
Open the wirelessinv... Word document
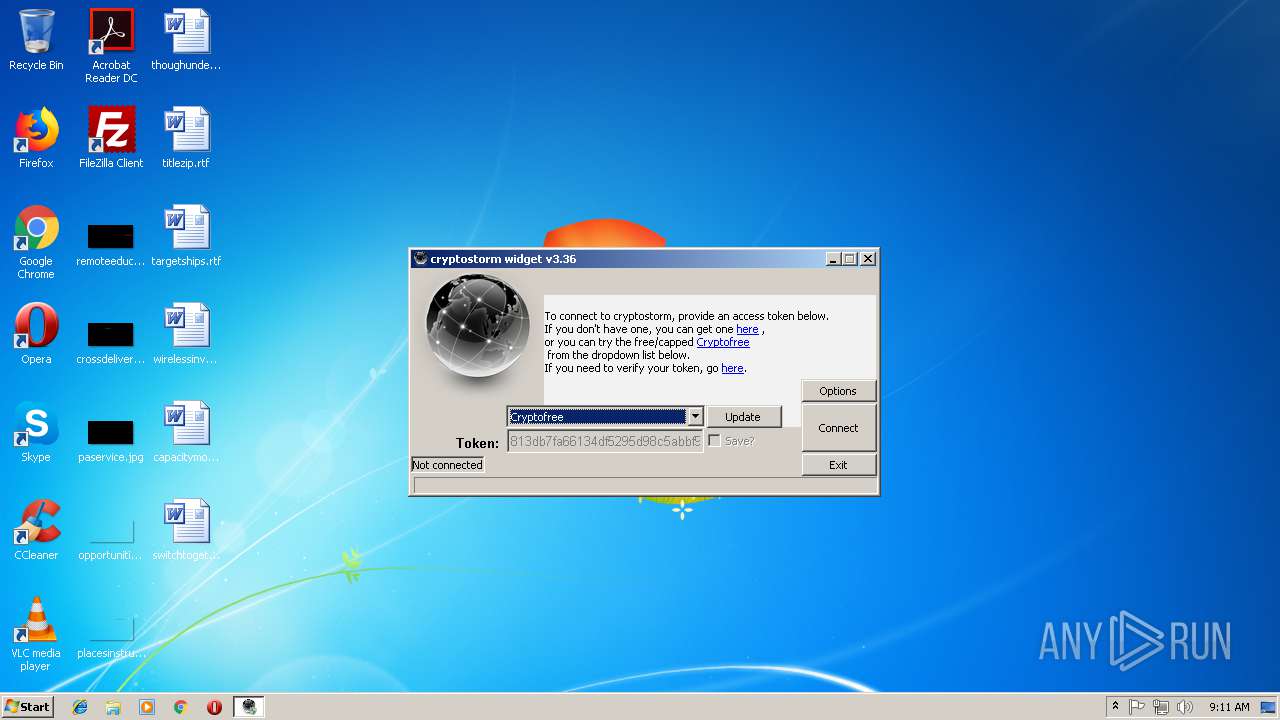(186, 334)
